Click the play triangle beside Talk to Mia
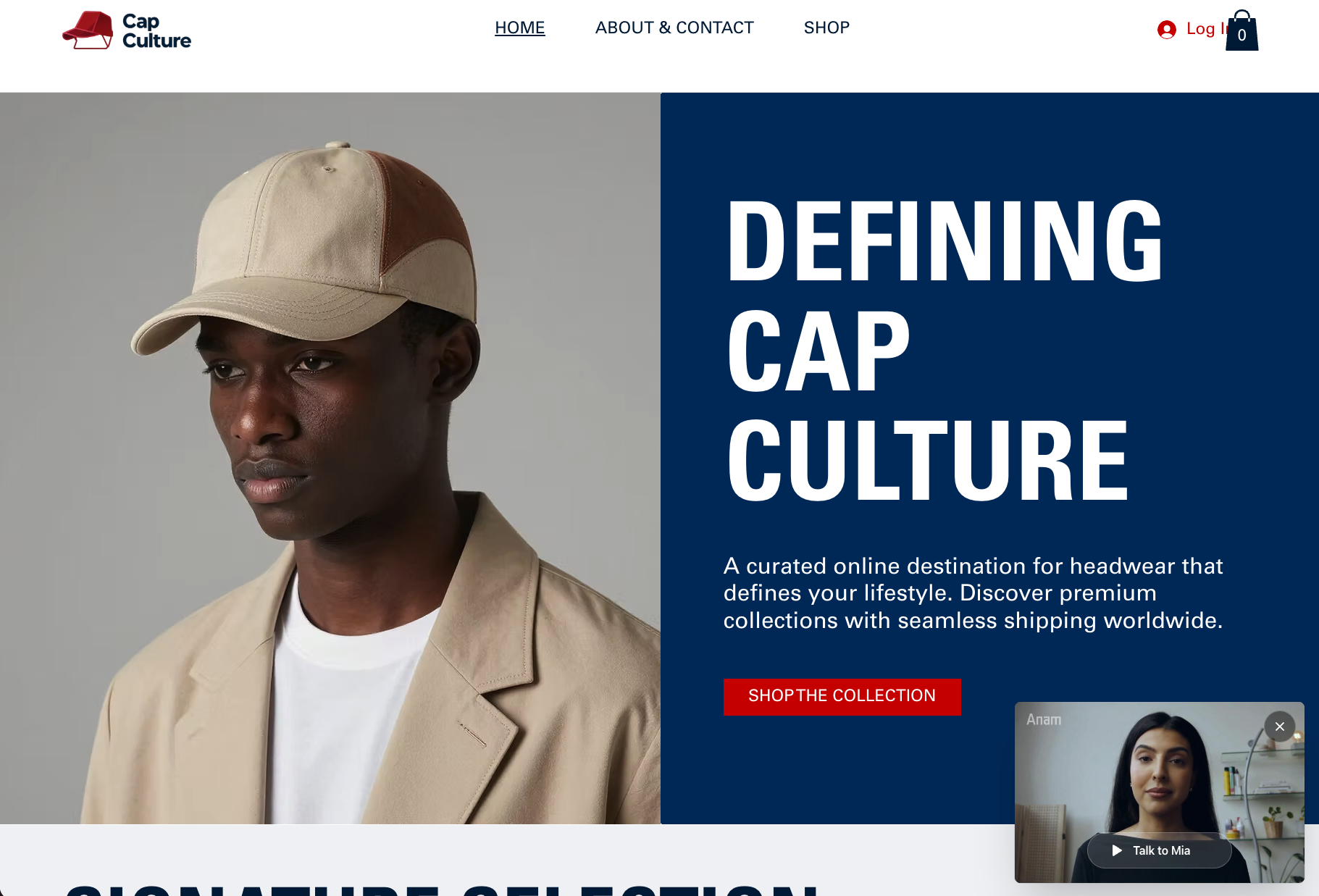This screenshot has height=896, width=1319. coord(1117,850)
